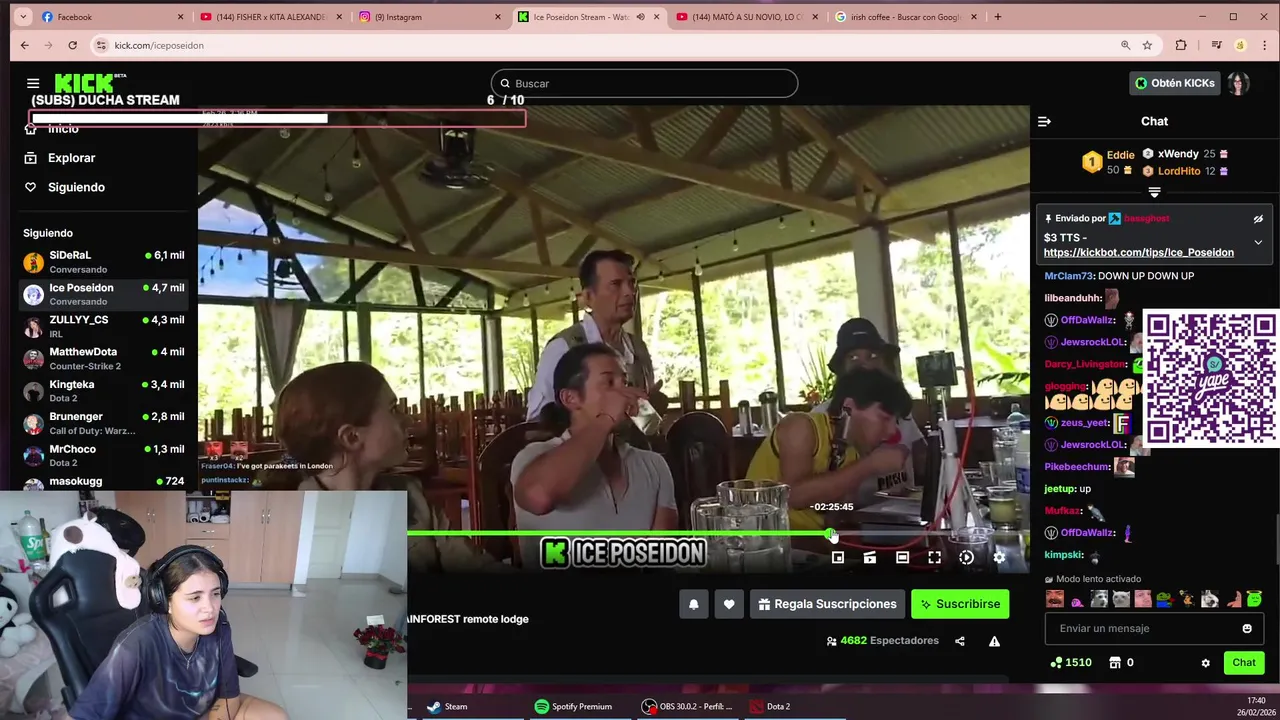Image resolution: width=1280 pixels, height=720 pixels.
Task: Open the chat shop icon
Action: (1115, 662)
